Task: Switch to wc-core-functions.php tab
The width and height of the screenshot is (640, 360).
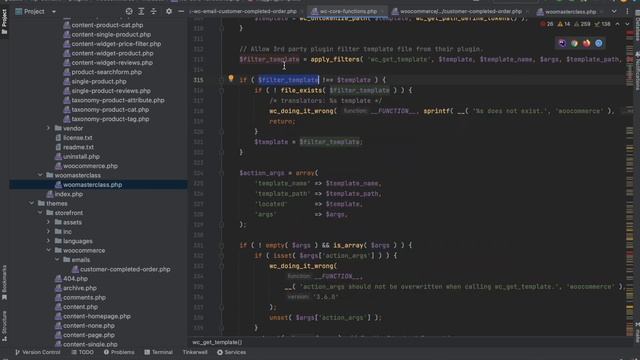Action: point(348,11)
